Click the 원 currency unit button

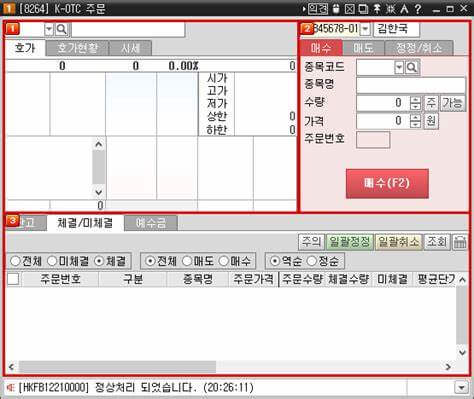point(431,121)
